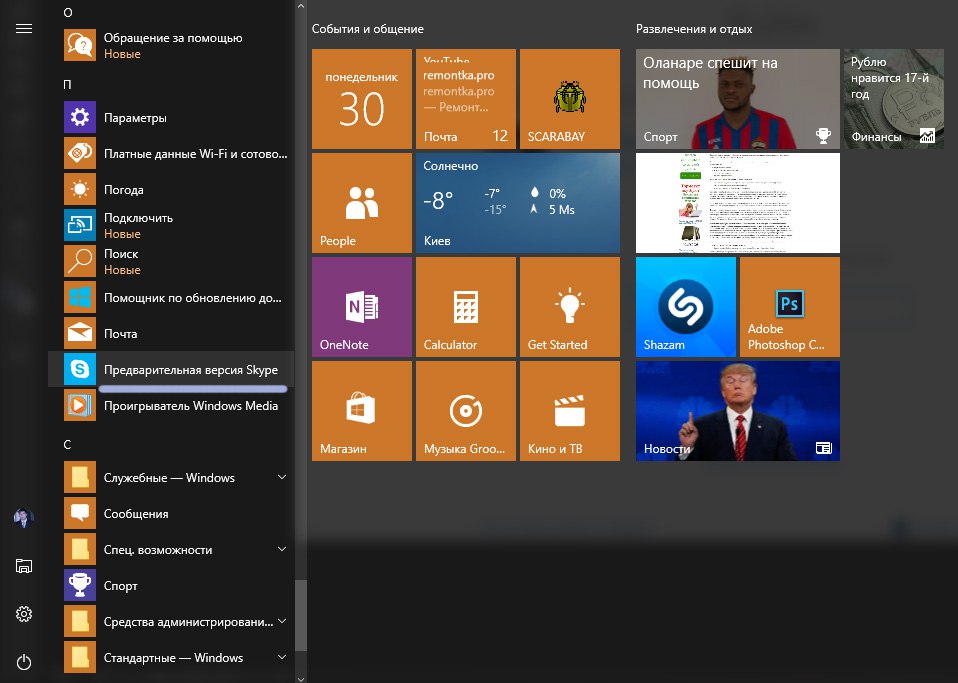Image resolution: width=958 pixels, height=683 pixels.
Task: Open Settings gear in left sidebar
Action: [x=24, y=614]
